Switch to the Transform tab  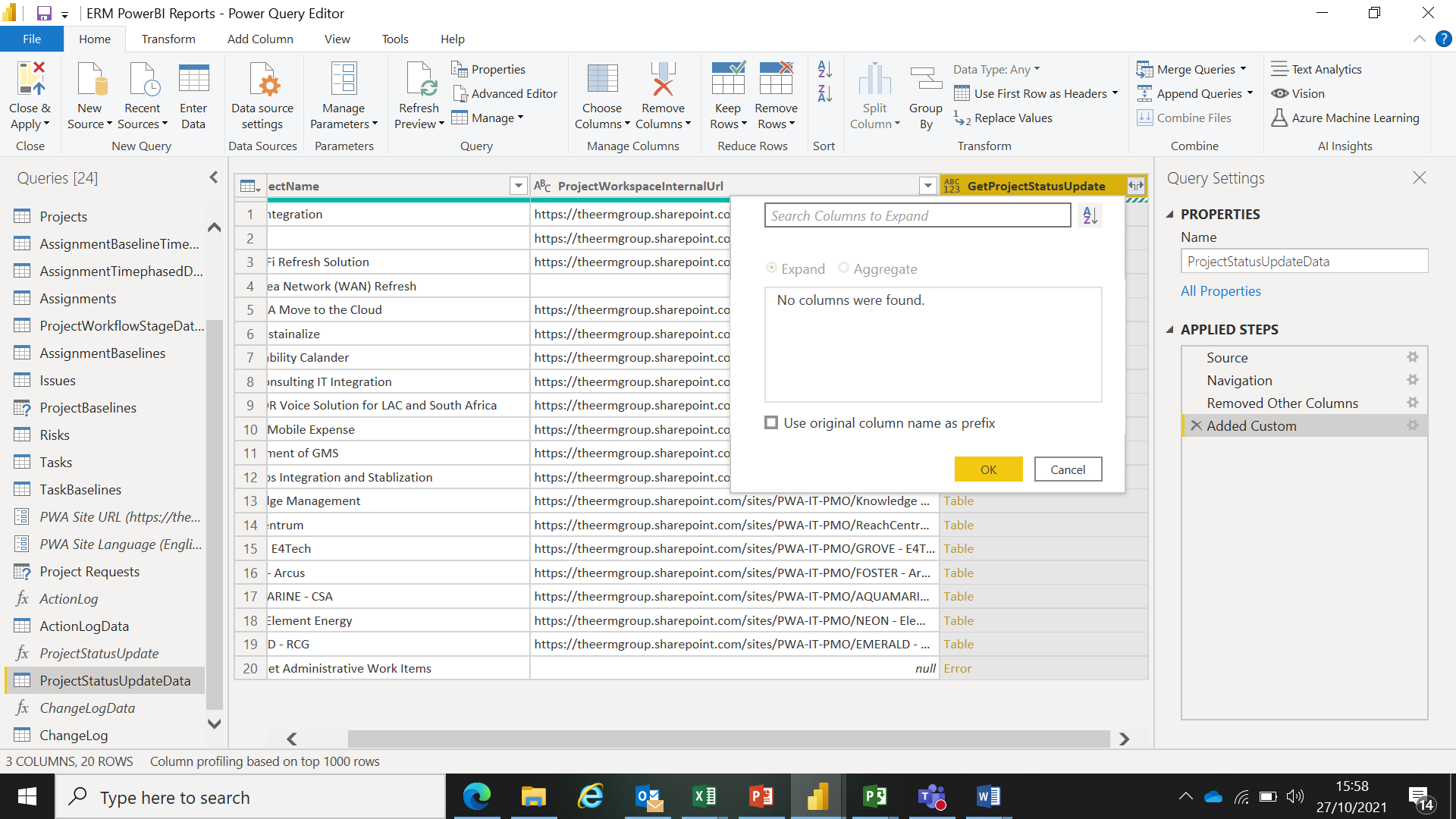[168, 39]
